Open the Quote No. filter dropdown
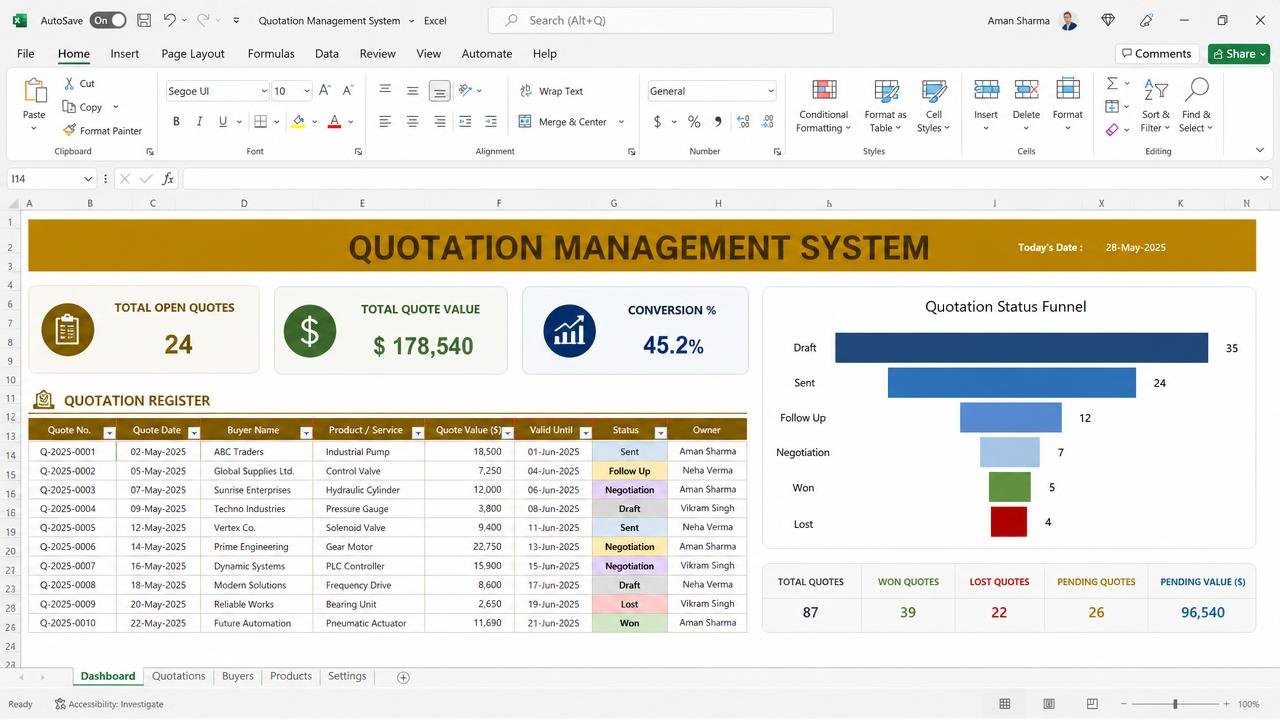This screenshot has height=720, width=1280. click(x=110, y=432)
